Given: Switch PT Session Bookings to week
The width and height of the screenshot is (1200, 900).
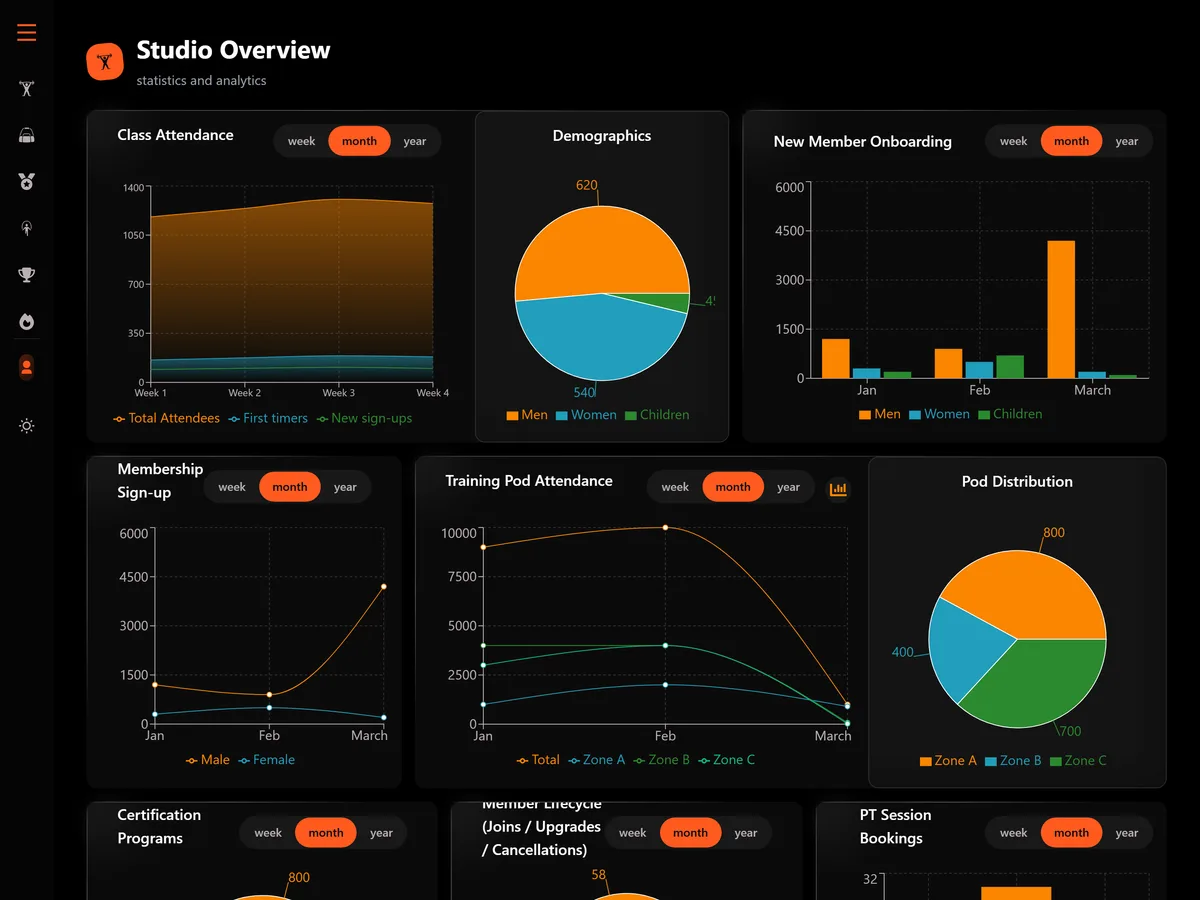Looking at the screenshot, I should [x=1013, y=833].
